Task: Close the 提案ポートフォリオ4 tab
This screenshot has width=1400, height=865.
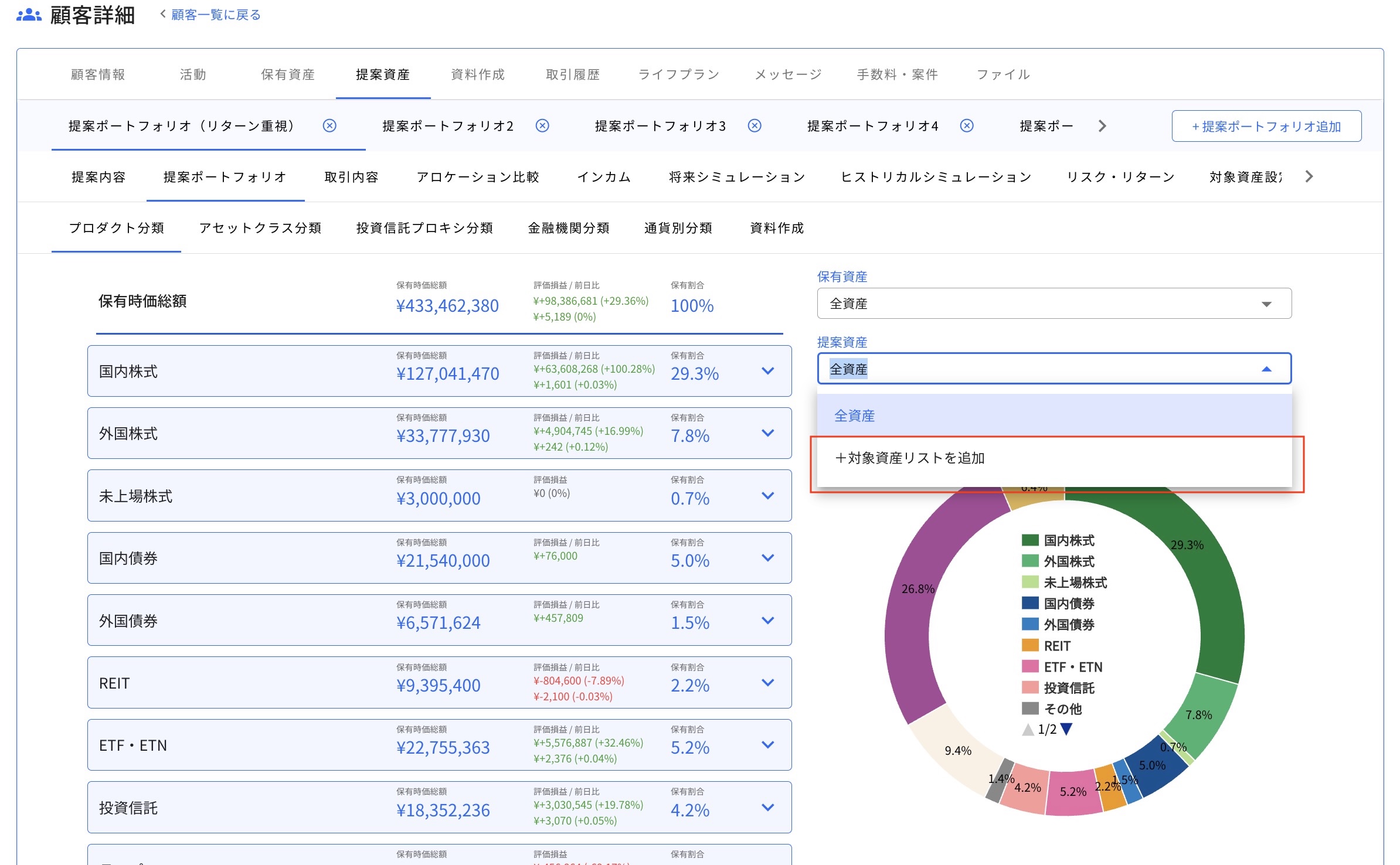Action: coord(966,125)
